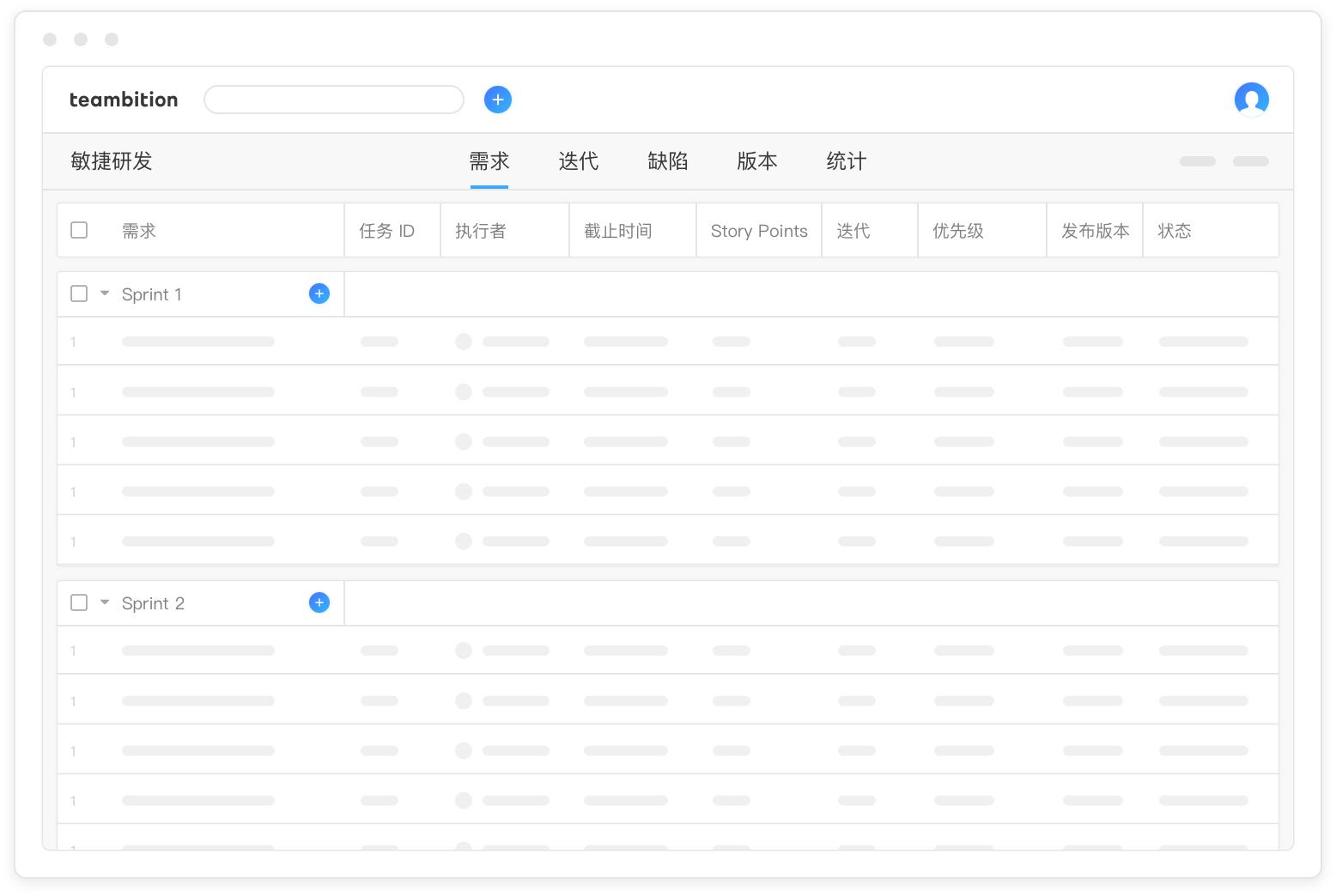
Task: Add a new item to Sprint 1
Action: (x=319, y=294)
